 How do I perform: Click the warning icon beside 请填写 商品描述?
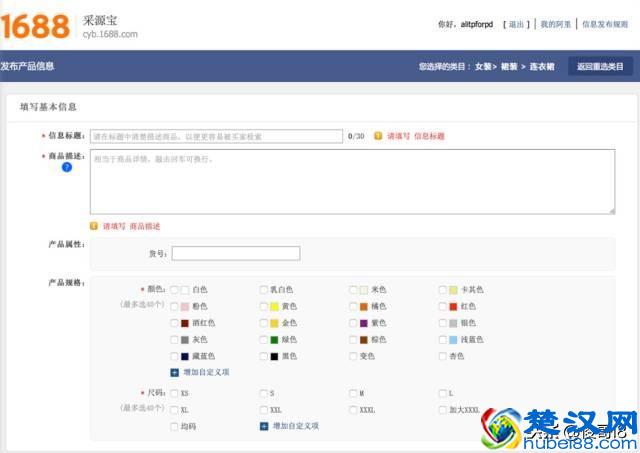click(x=94, y=226)
